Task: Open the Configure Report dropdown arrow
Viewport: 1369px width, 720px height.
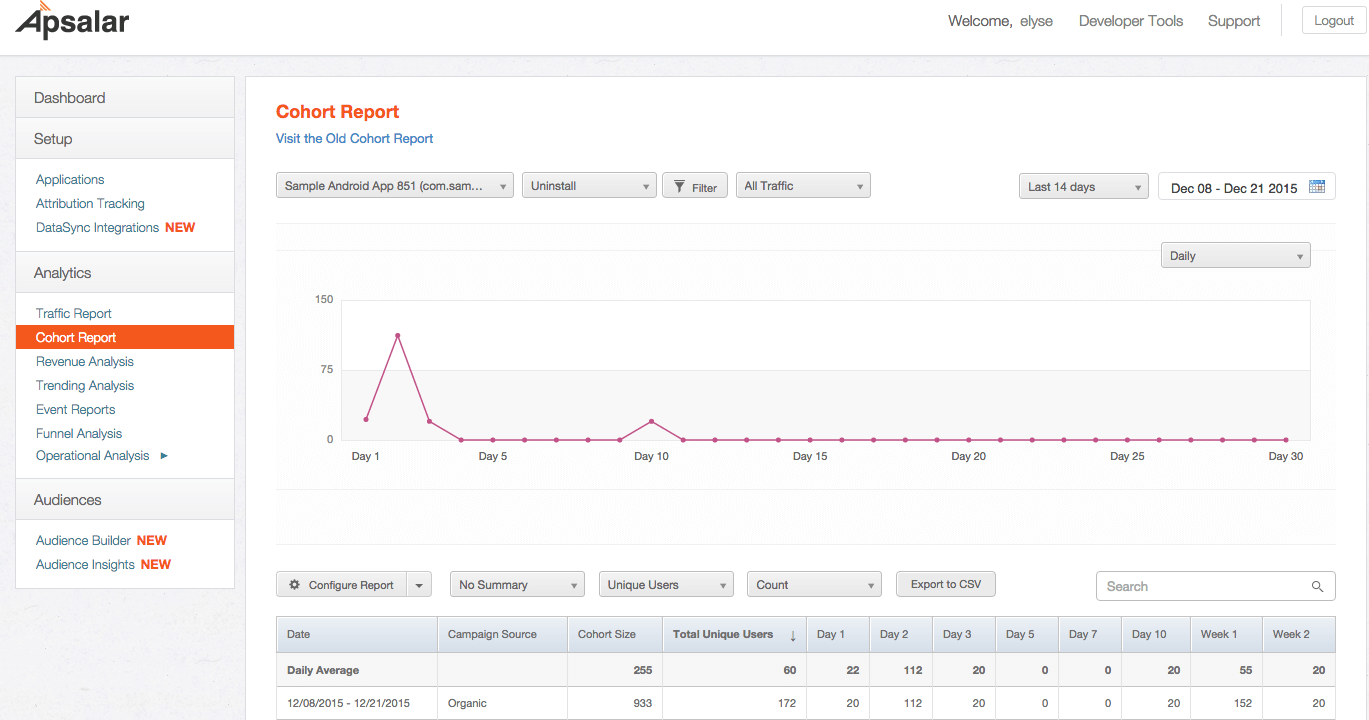Action: tap(419, 585)
